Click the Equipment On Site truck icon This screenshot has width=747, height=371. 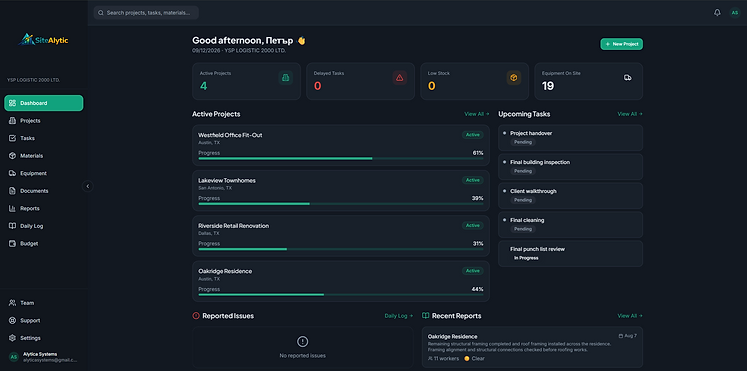coord(627,78)
